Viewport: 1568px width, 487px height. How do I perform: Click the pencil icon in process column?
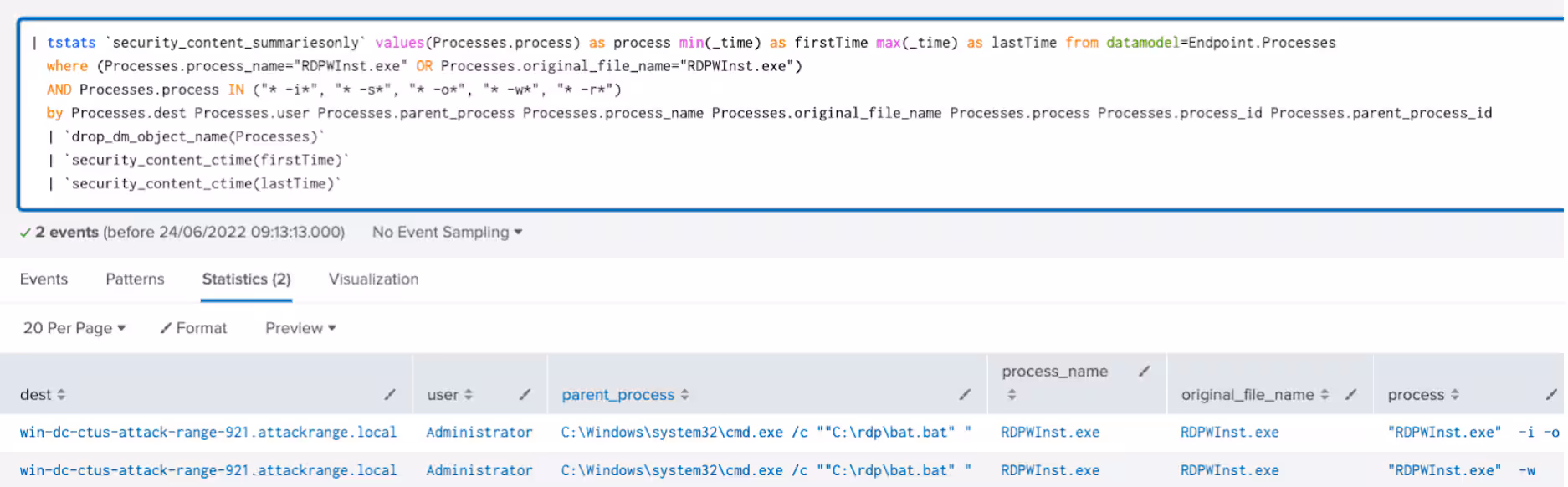[x=1550, y=394]
